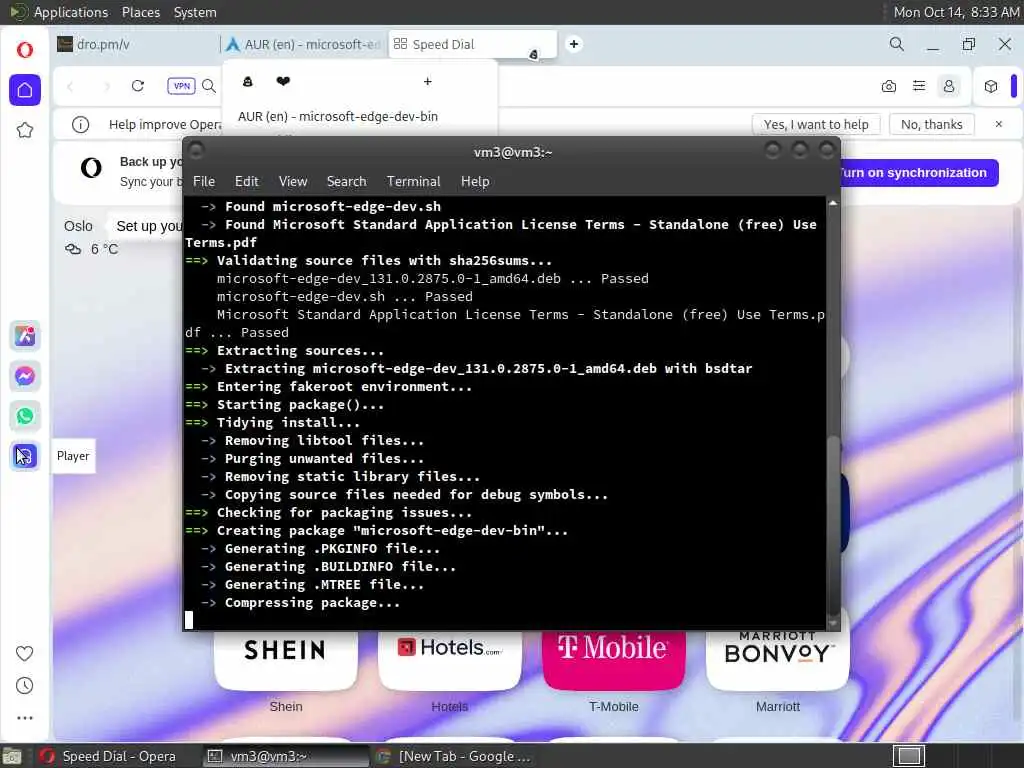Go to Opera Speed Dial home icon
1024x768 pixels.
(25, 89)
